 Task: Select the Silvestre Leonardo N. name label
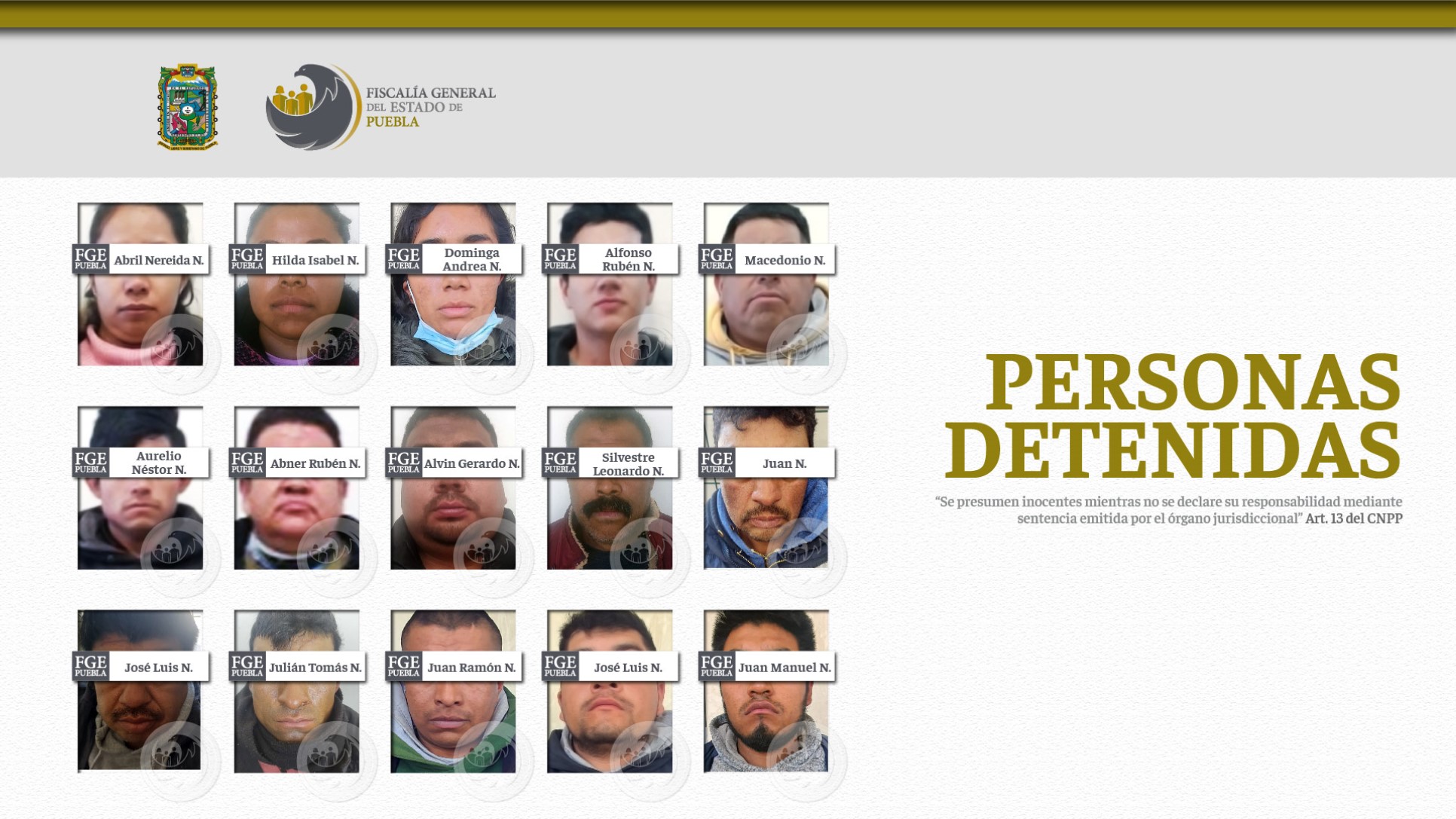point(629,463)
